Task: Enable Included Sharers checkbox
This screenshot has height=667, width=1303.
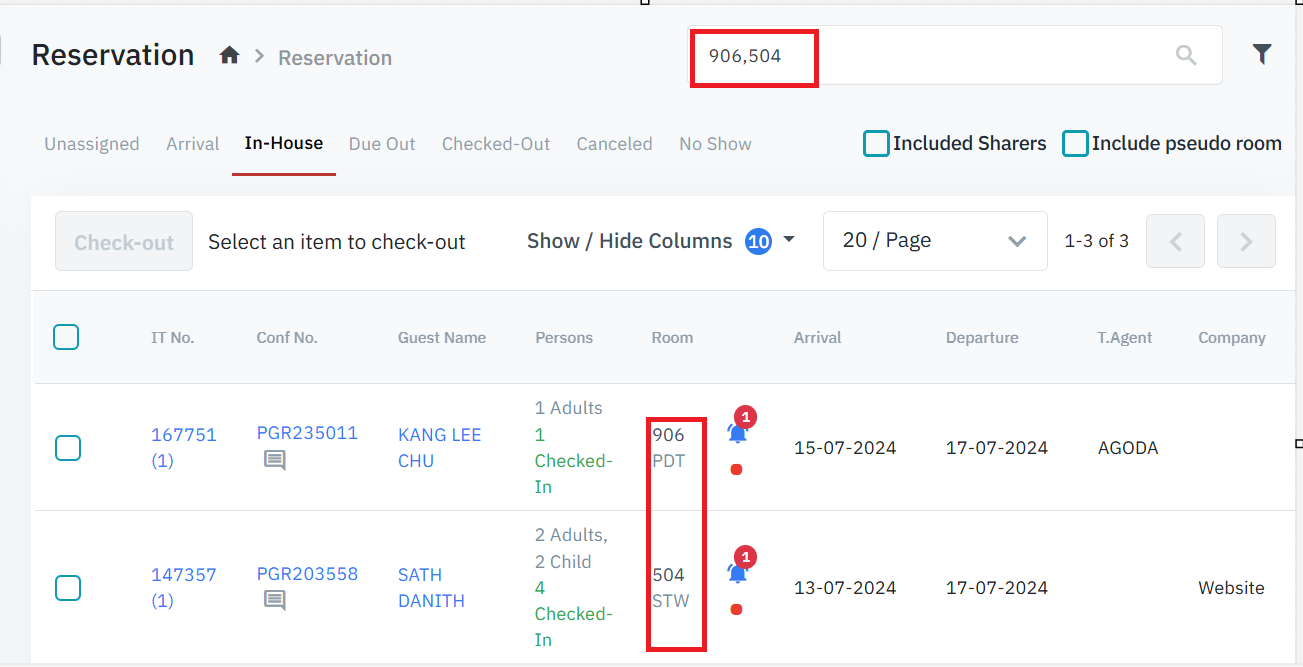Action: click(x=876, y=144)
